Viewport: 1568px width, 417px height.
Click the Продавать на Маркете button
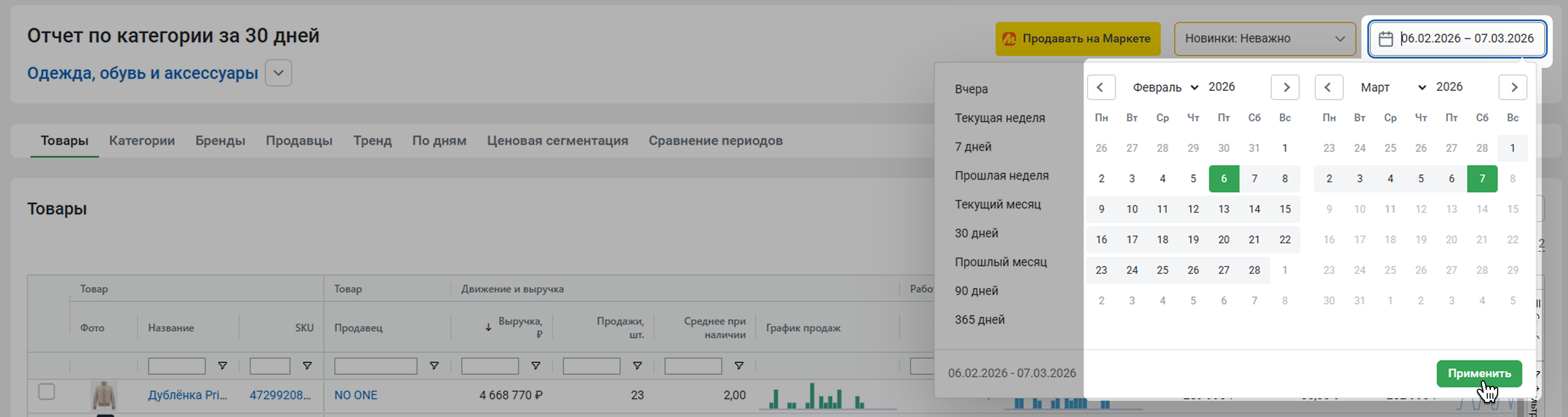(1077, 39)
